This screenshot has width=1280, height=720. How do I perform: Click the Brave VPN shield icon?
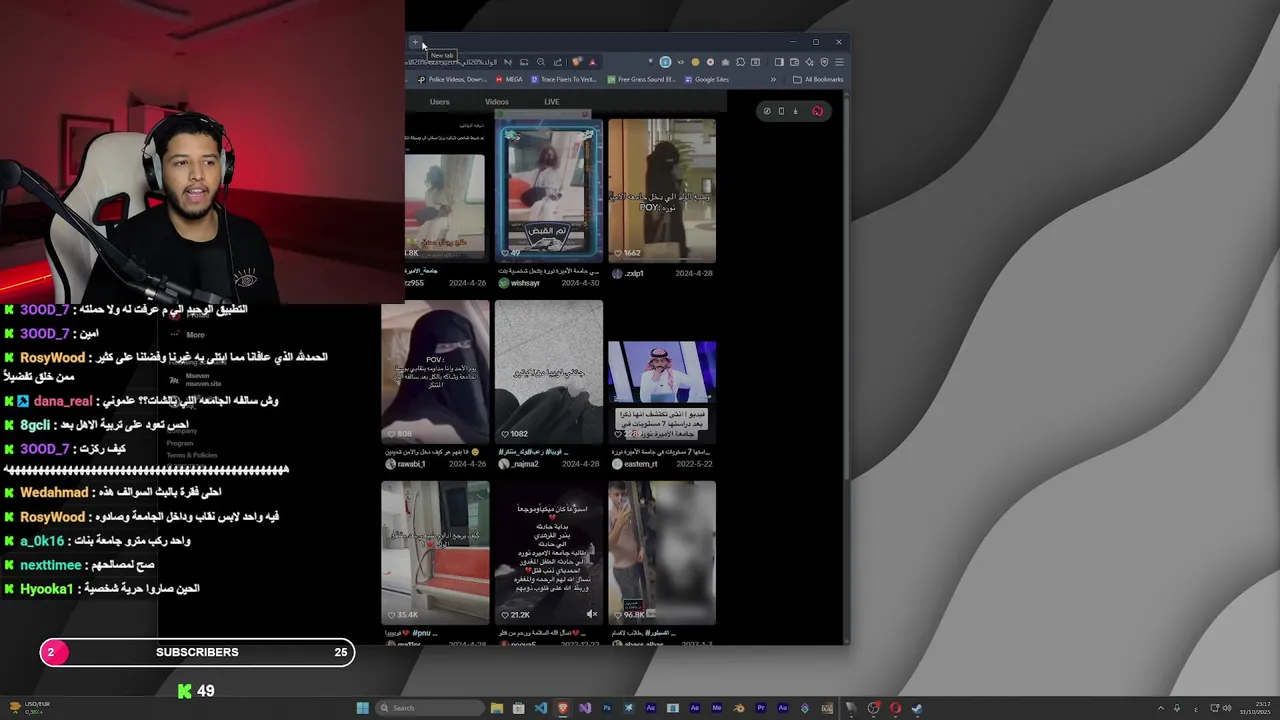[824, 62]
